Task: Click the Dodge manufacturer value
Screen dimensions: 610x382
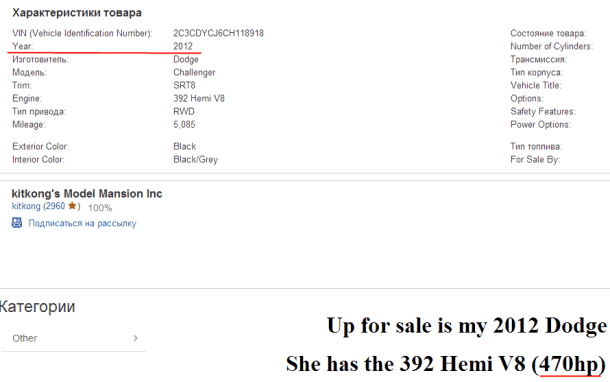Action: point(186,59)
